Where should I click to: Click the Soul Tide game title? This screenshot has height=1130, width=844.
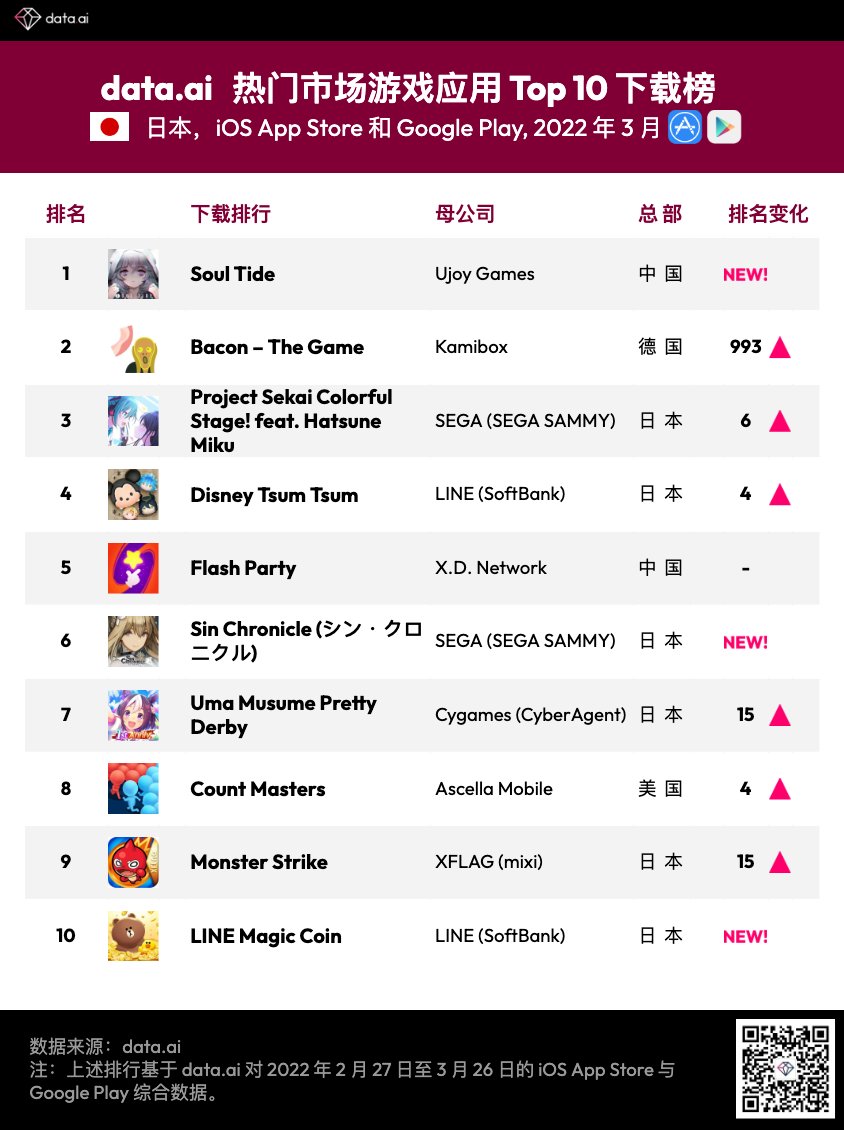232,274
